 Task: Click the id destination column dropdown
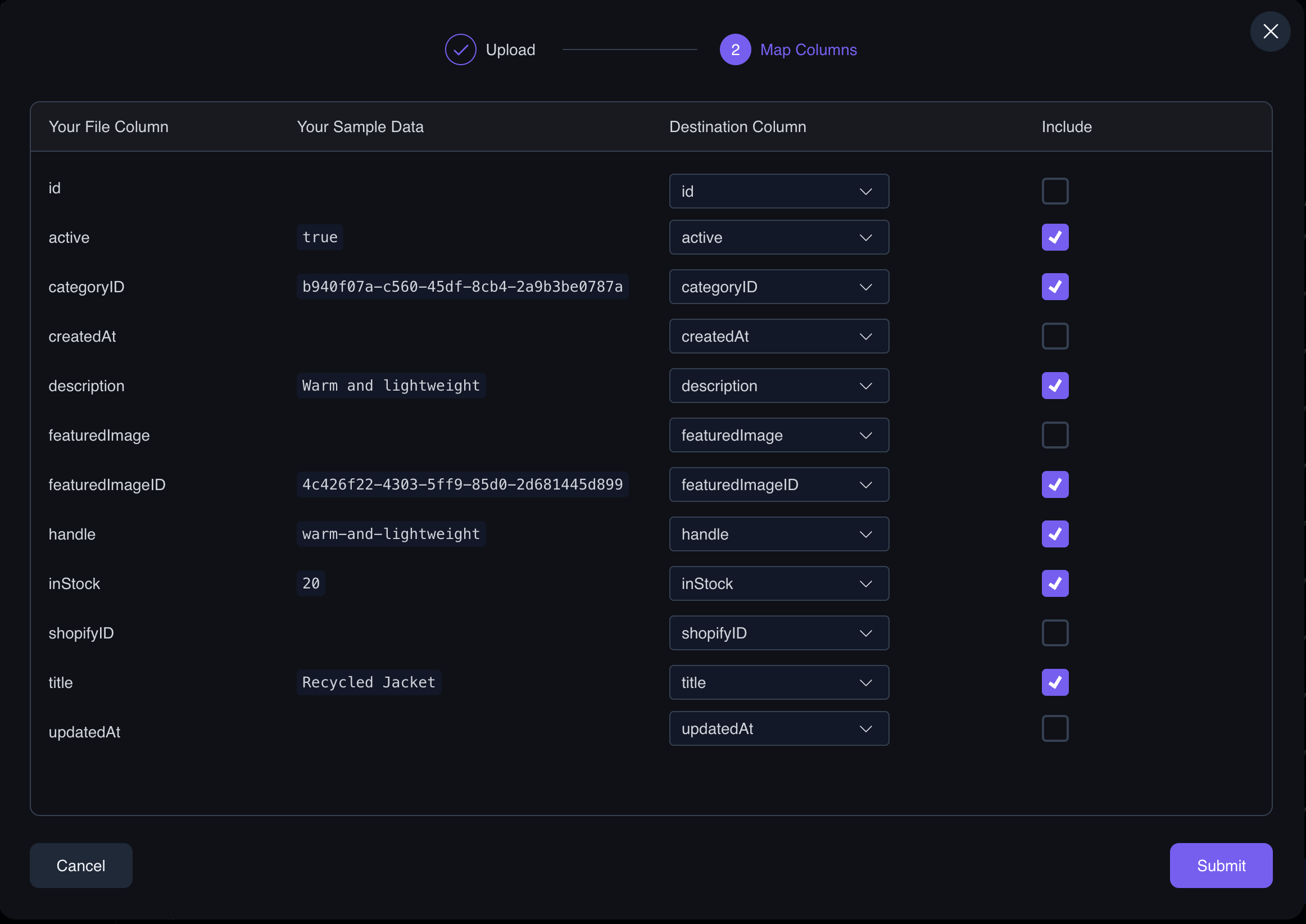pyautogui.click(x=779, y=191)
